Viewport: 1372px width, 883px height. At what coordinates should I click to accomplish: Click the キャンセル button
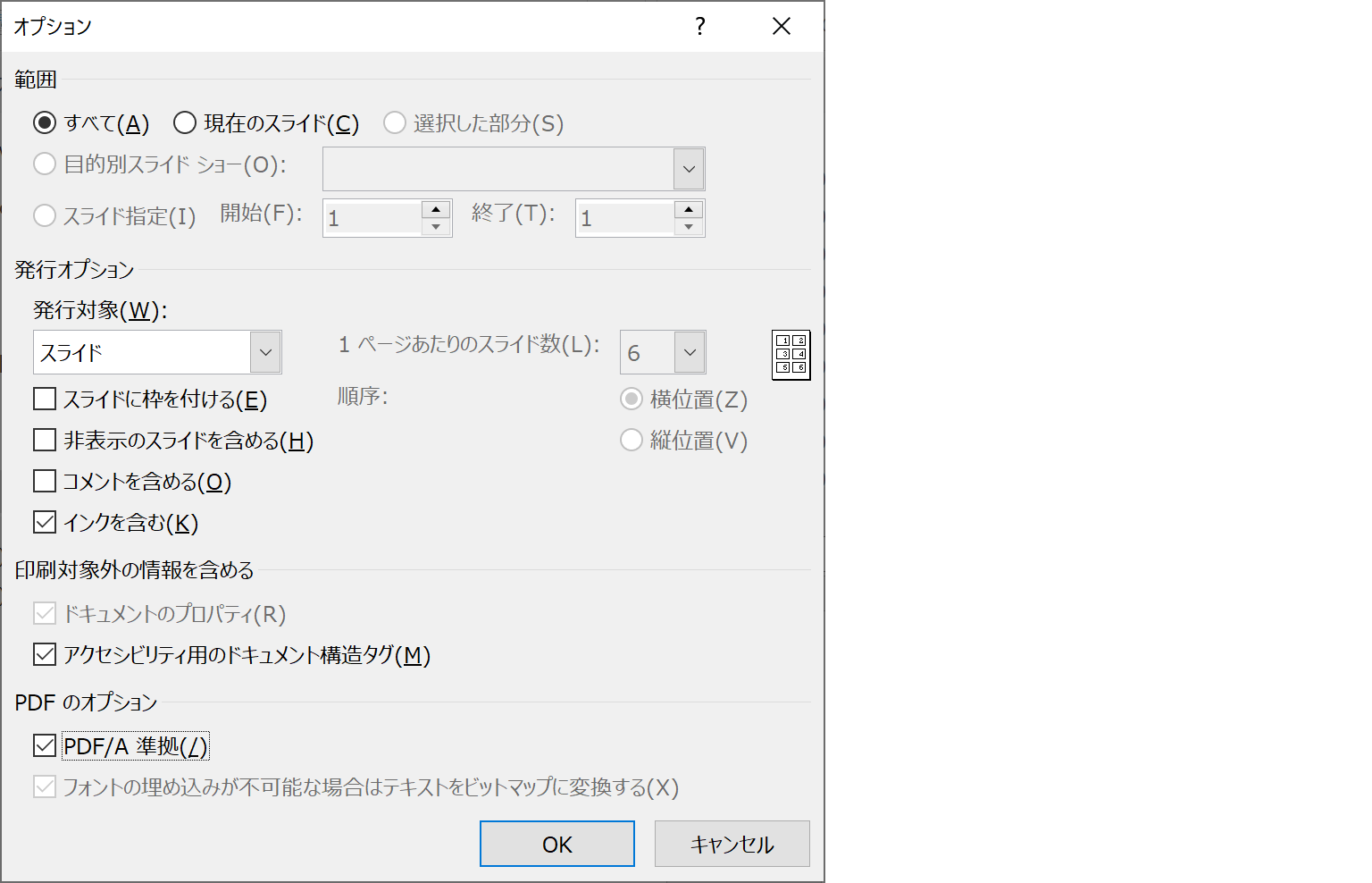pos(732,844)
